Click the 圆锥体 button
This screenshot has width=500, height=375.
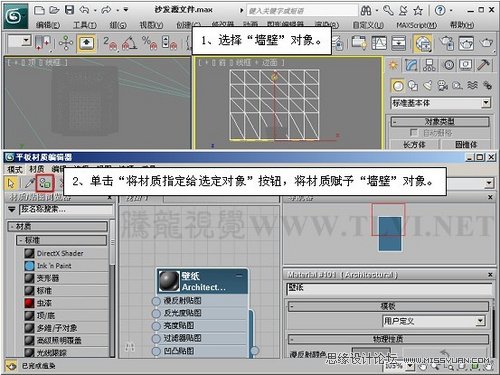(x=466, y=145)
